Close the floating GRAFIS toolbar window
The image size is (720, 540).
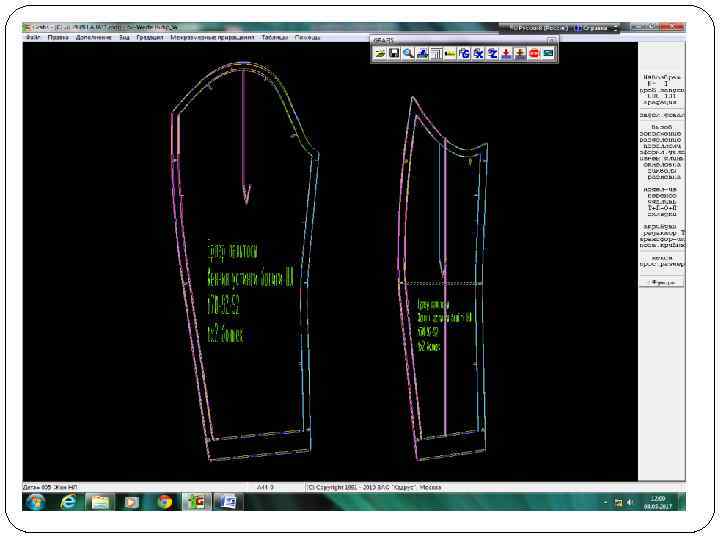point(552,40)
